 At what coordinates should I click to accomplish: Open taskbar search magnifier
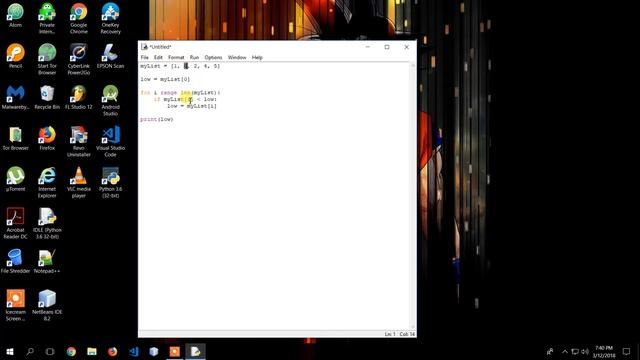click(x=30, y=351)
